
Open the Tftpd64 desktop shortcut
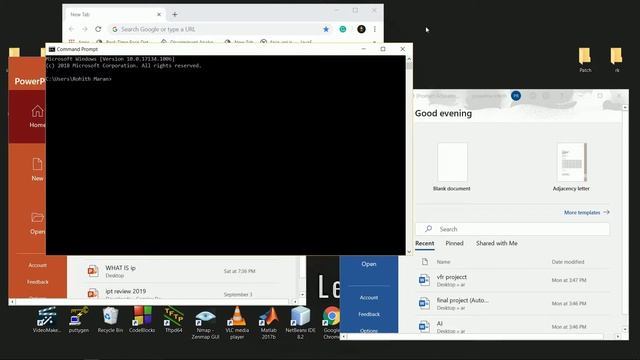[x=173, y=320]
